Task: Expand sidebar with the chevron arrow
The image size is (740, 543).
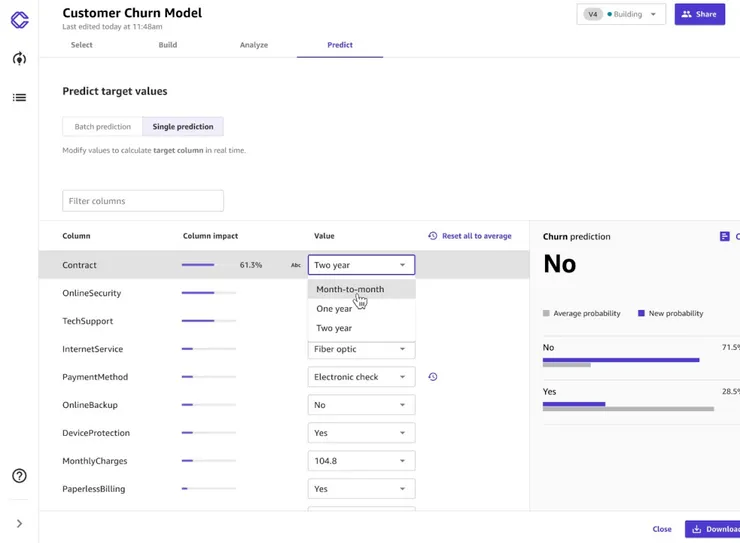Action: pyautogui.click(x=19, y=524)
